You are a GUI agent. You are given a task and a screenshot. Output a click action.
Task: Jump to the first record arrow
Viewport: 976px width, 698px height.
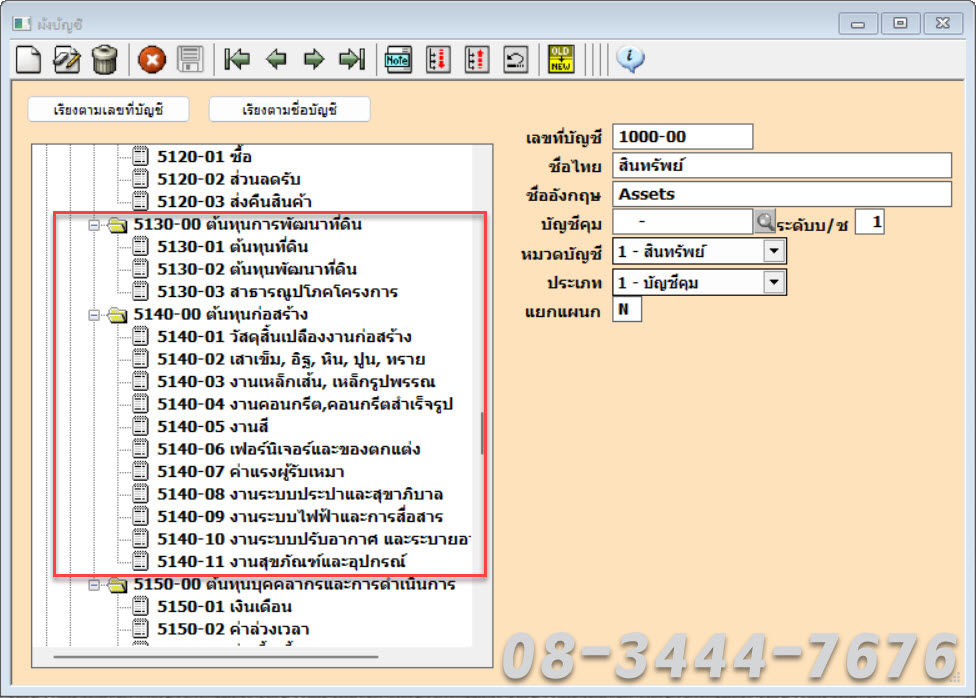point(237,60)
